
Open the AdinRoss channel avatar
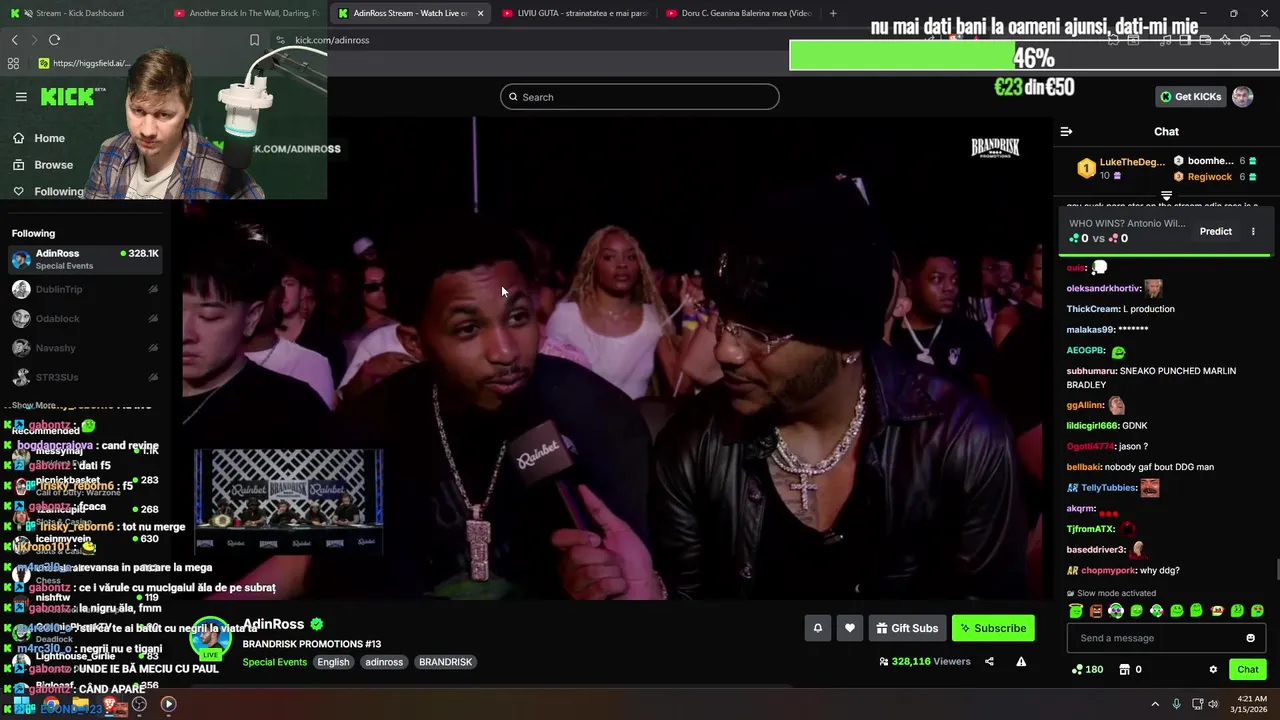[210, 640]
